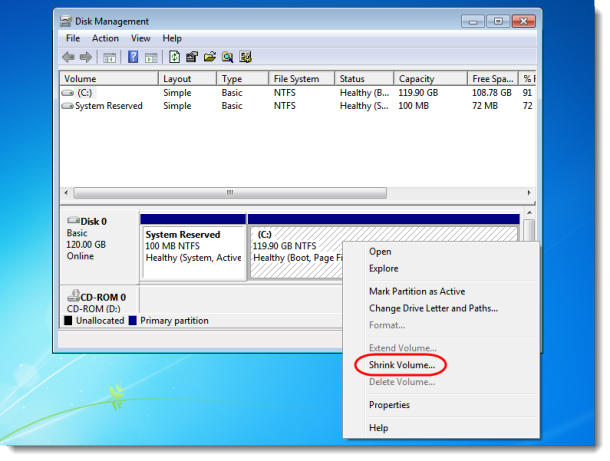Click the greyed Delete Volume entry
The height and width of the screenshot is (461, 610).
(x=442, y=382)
